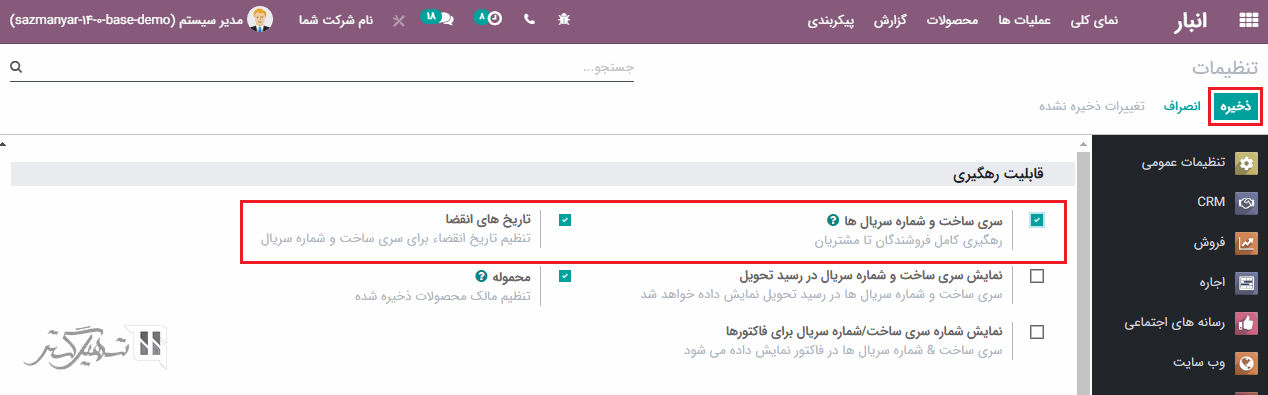Open اجاره sidebar settings tab
Image resolution: width=1268 pixels, height=395 pixels.
1211,283
